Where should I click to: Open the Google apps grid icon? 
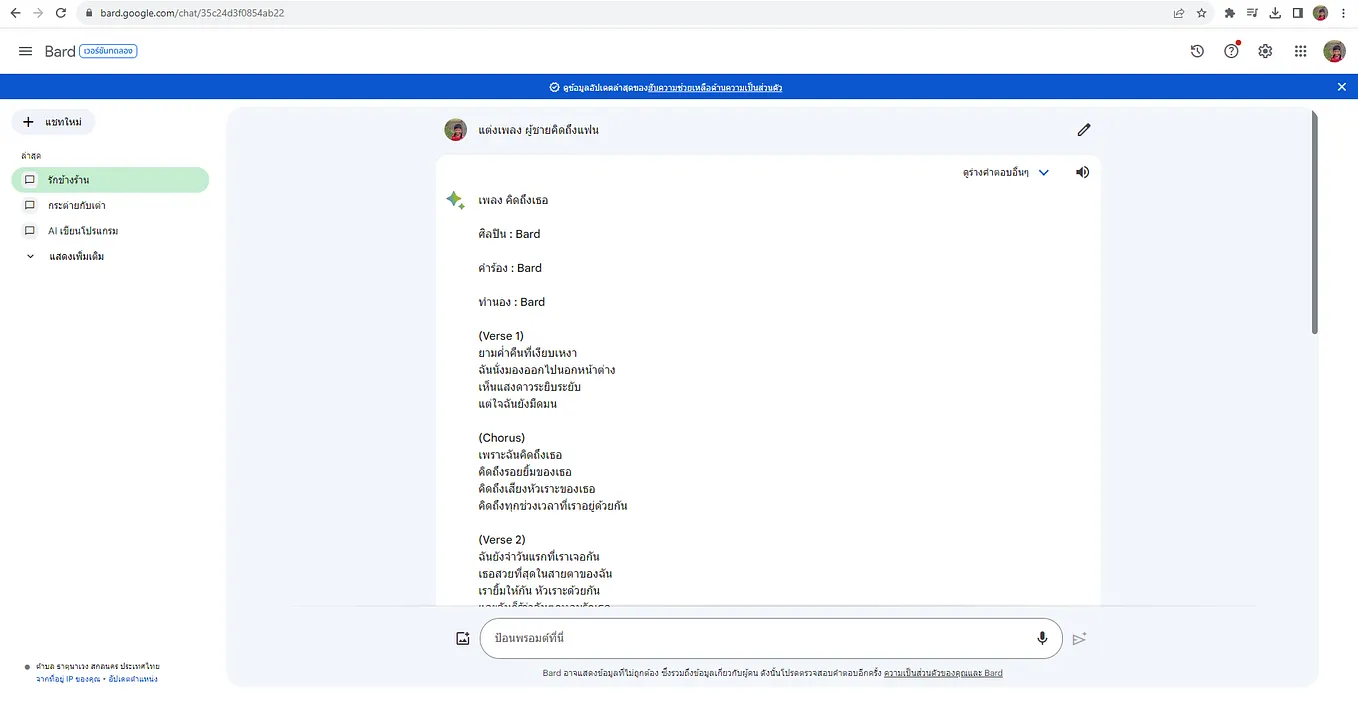pyautogui.click(x=1300, y=50)
